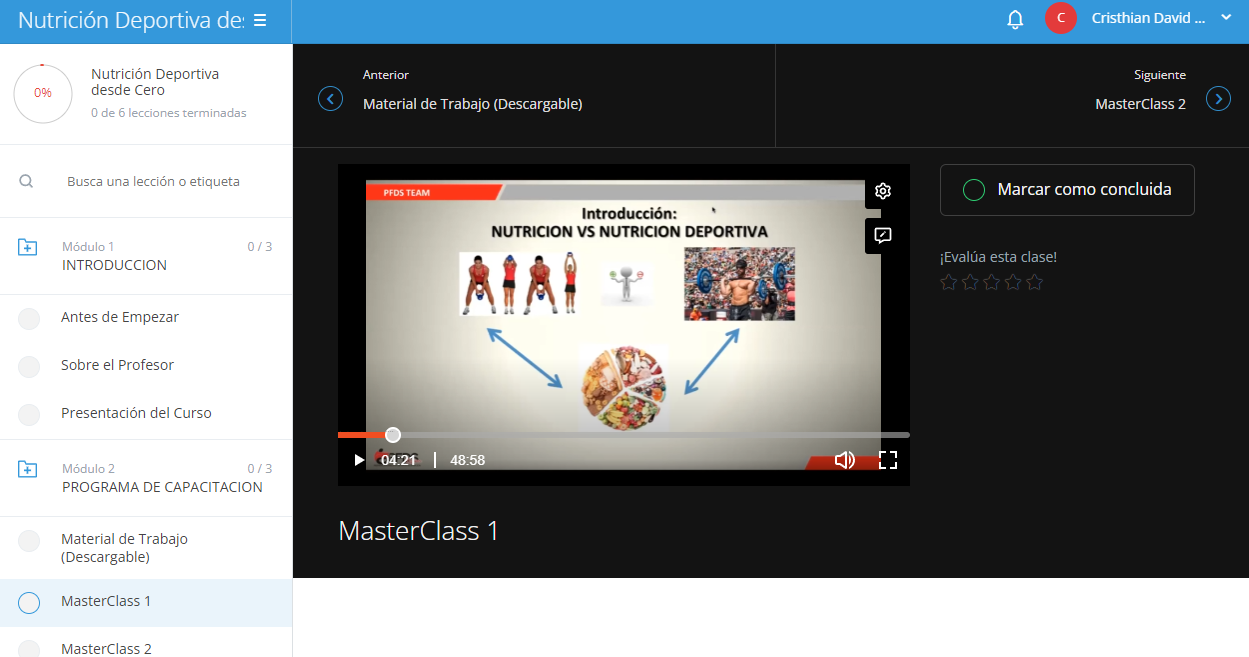Screen dimensions: 1249x657
Task: Enter fullscreen video mode
Action: pyautogui.click(x=888, y=460)
